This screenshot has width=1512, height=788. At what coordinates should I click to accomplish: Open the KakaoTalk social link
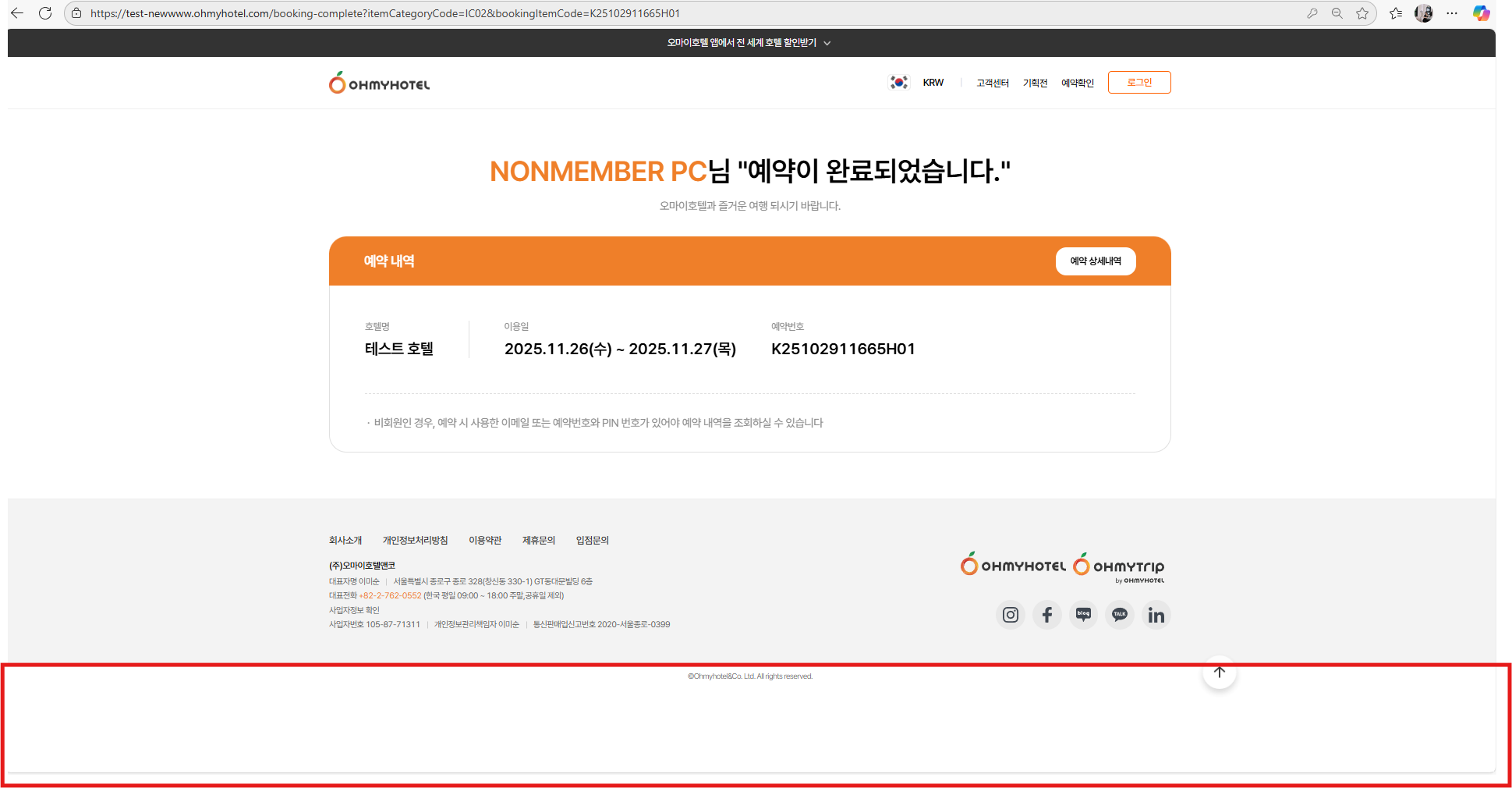[1120, 615]
